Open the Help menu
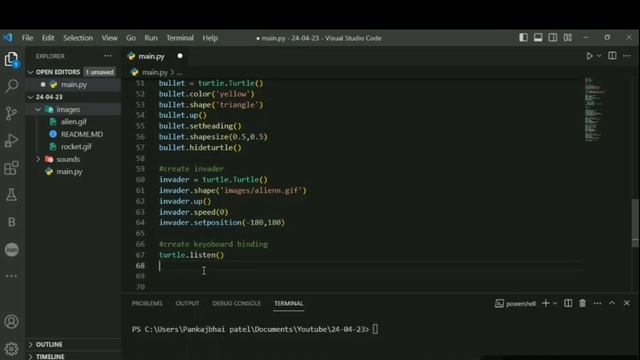This screenshot has height=360, width=640. tap(210, 38)
